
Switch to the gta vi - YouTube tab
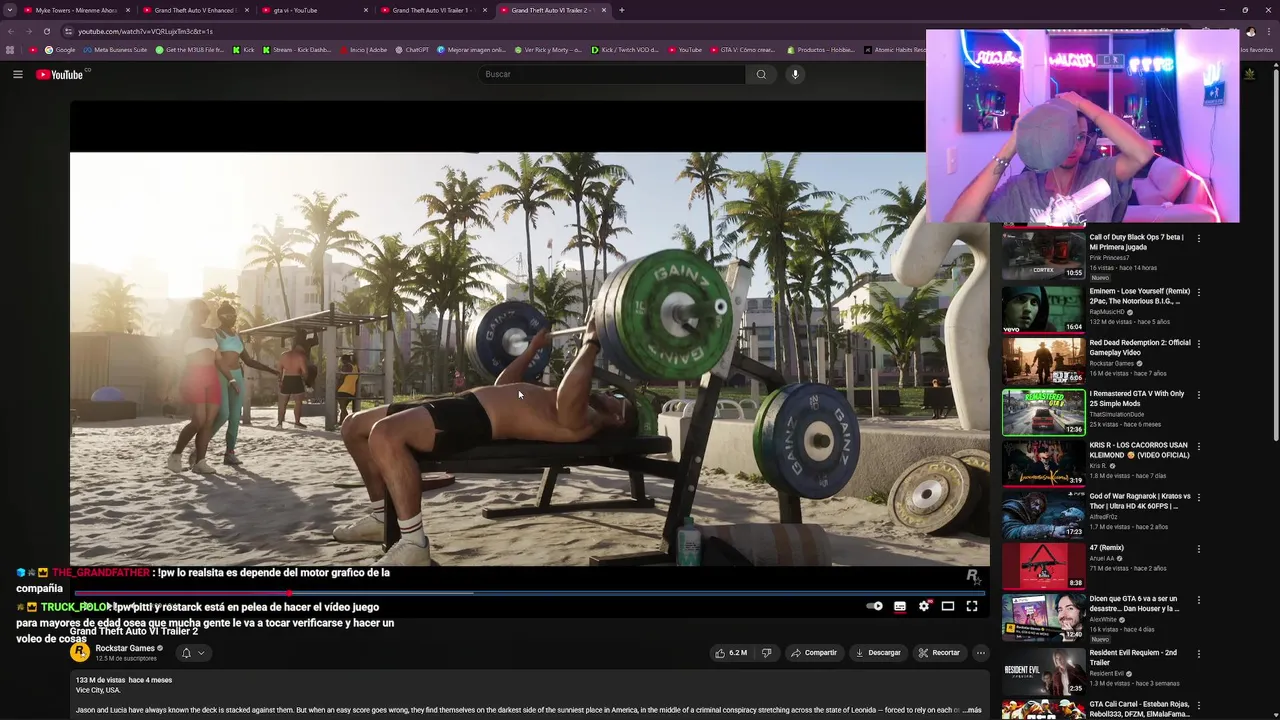(315, 10)
